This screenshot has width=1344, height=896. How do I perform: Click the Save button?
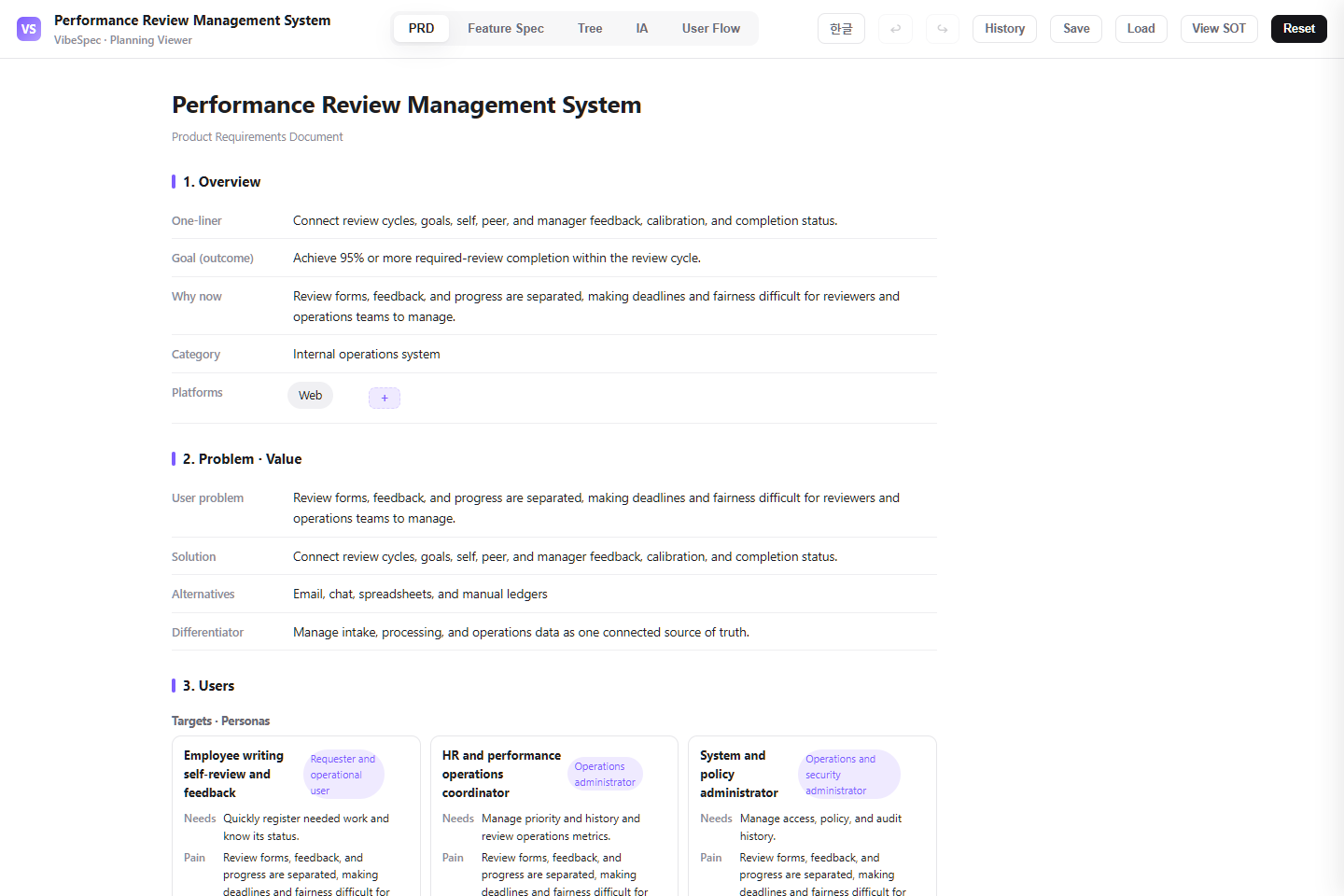pyautogui.click(x=1076, y=29)
